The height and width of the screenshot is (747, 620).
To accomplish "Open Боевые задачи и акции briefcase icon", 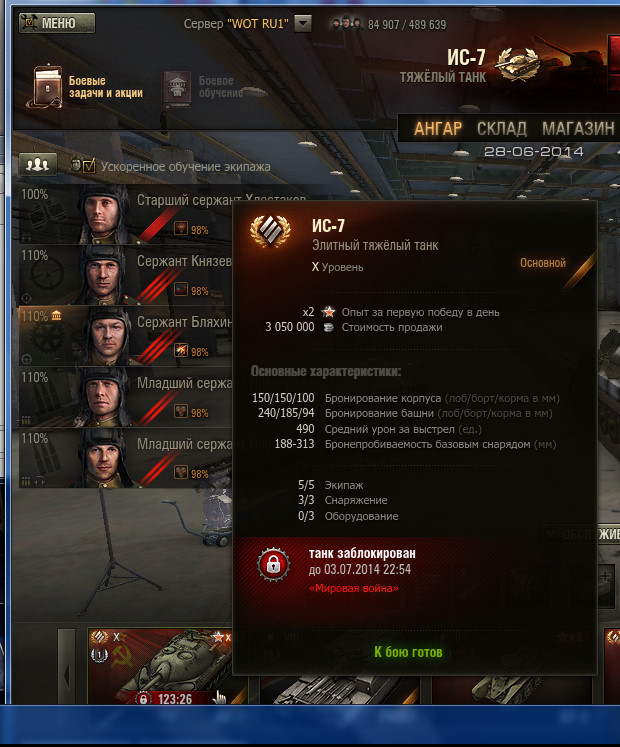I will (x=47, y=87).
